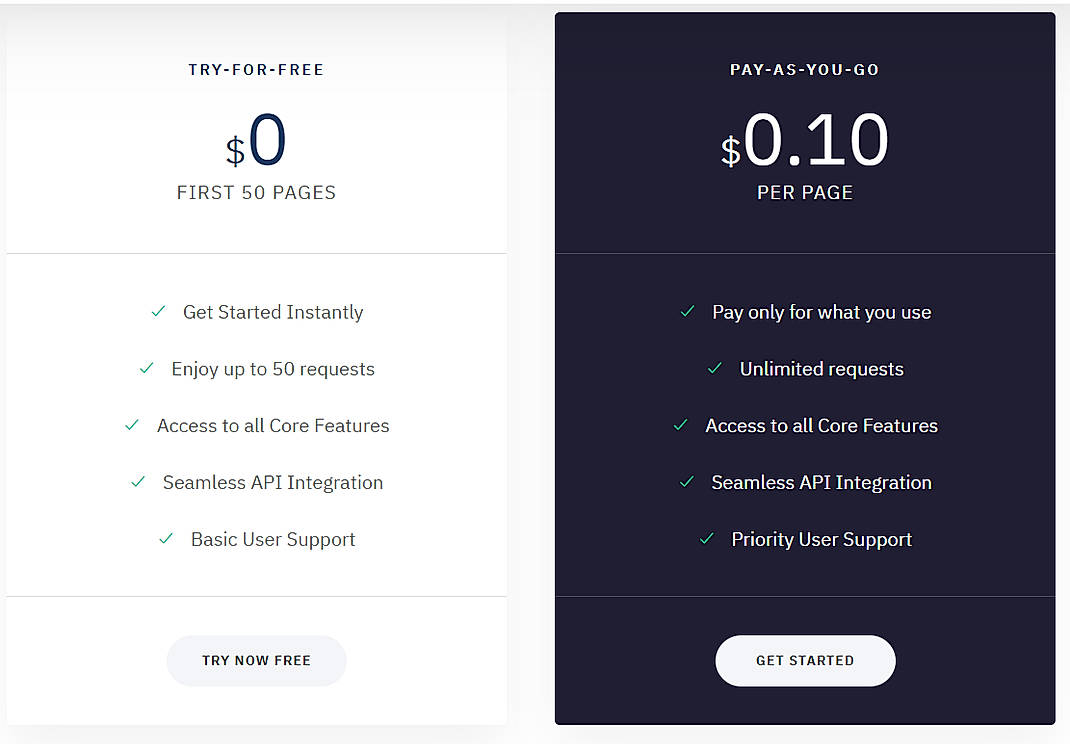The height and width of the screenshot is (744, 1070).
Task: Select the $0 price on the free card
Action: (256, 140)
